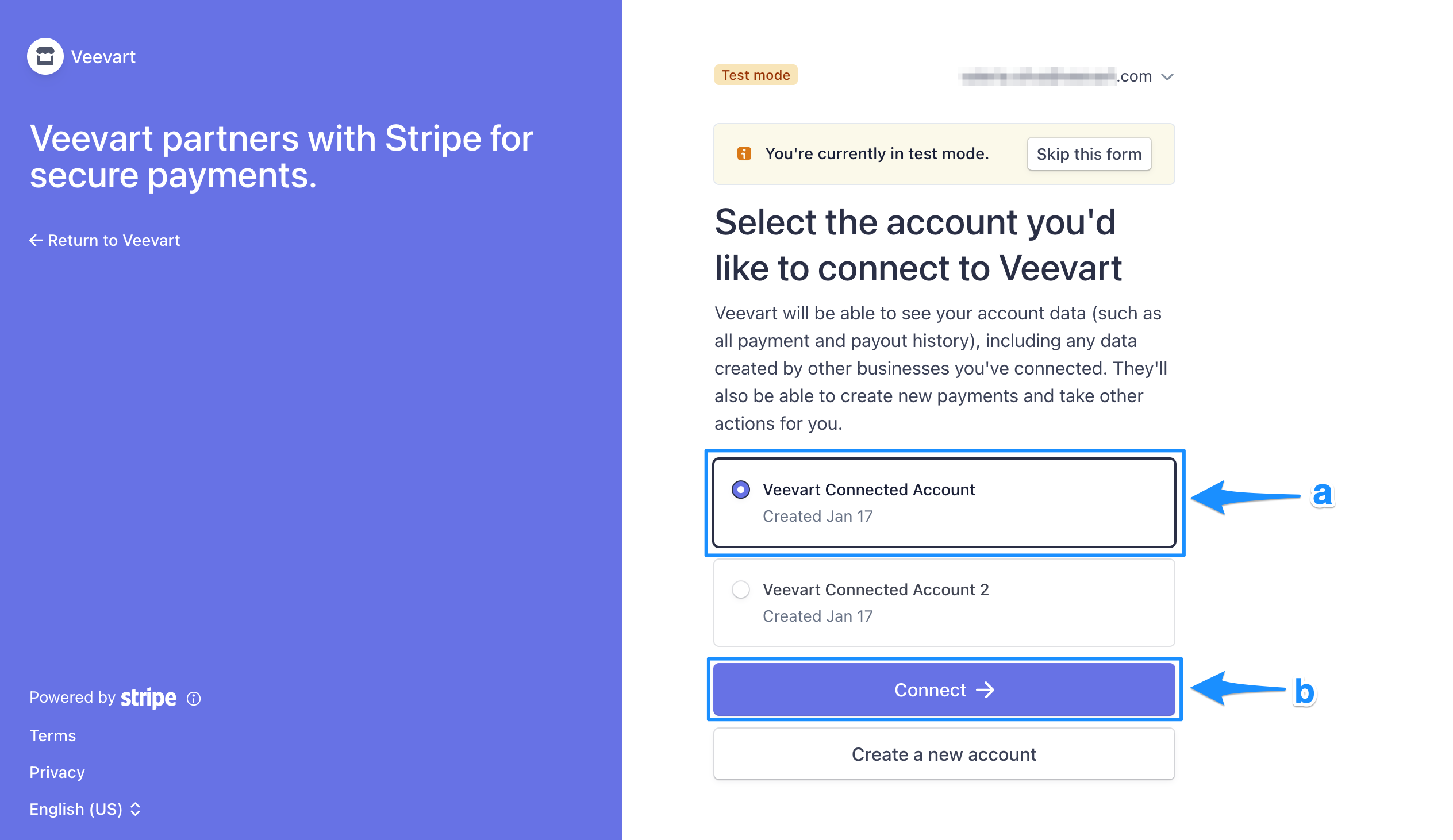Select the Veevart Connected Account radio button
1453x840 pixels.
(x=740, y=490)
